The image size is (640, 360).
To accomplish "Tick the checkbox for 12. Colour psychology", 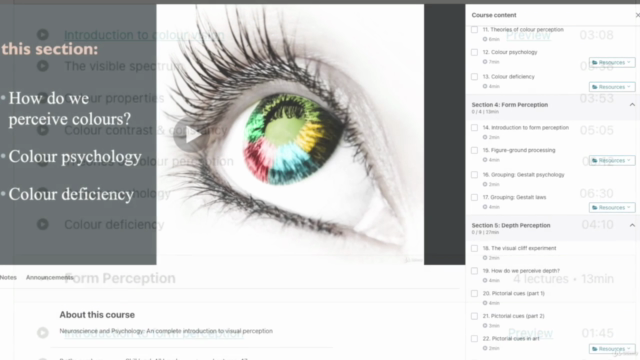I will tap(474, 52).
